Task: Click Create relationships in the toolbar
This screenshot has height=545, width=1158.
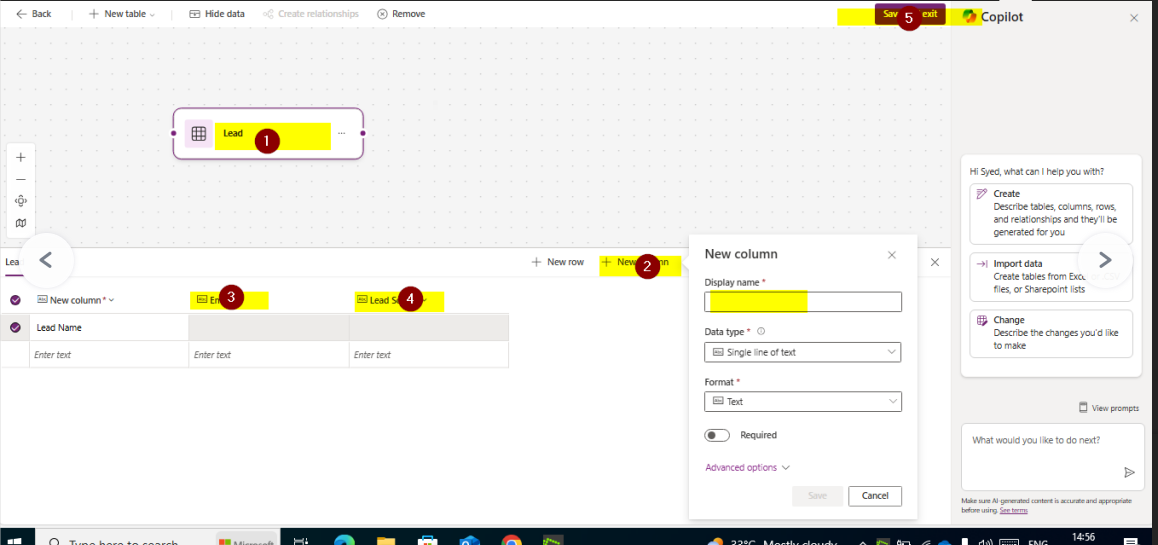Action: pyautogui.click(x=311, y=14)
